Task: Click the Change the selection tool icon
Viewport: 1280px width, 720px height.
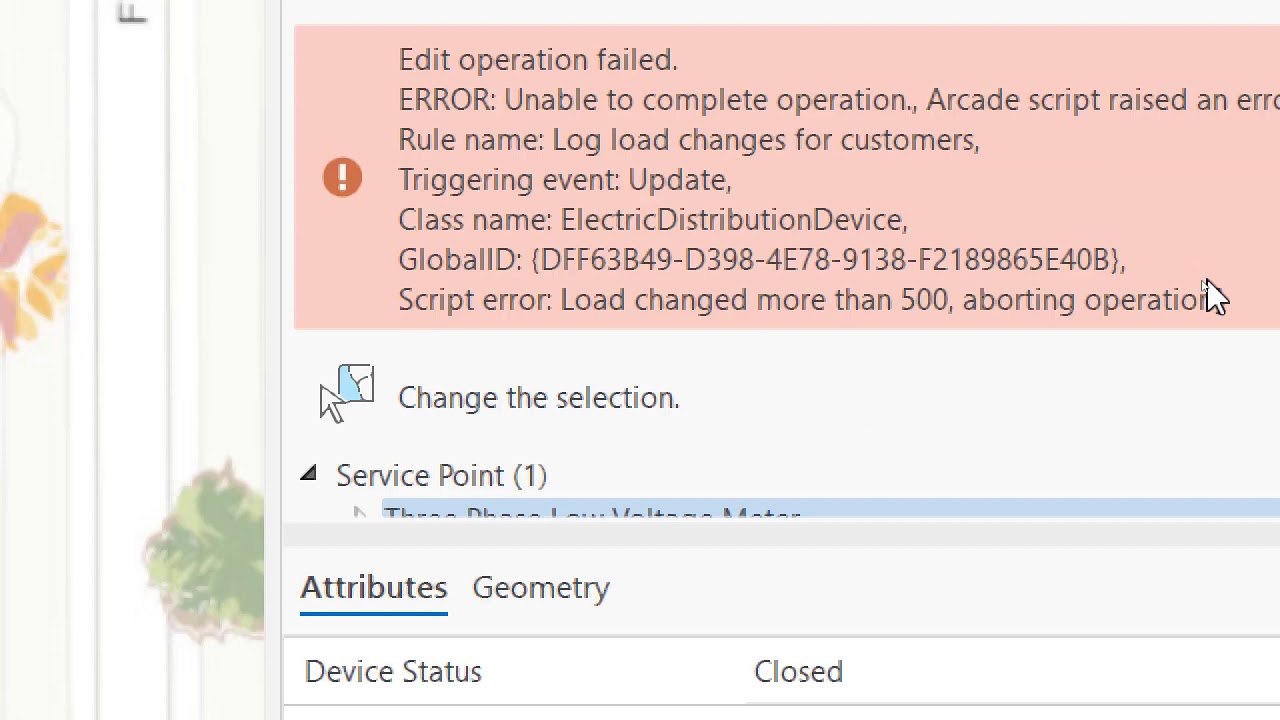Action: (x=347, y=394)
